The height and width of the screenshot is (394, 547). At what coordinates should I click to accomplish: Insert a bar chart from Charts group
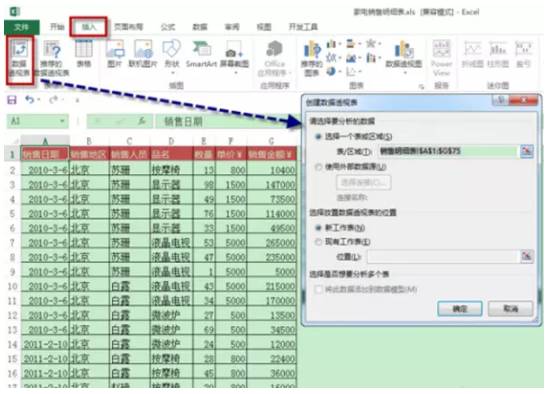tap(350, 44)
